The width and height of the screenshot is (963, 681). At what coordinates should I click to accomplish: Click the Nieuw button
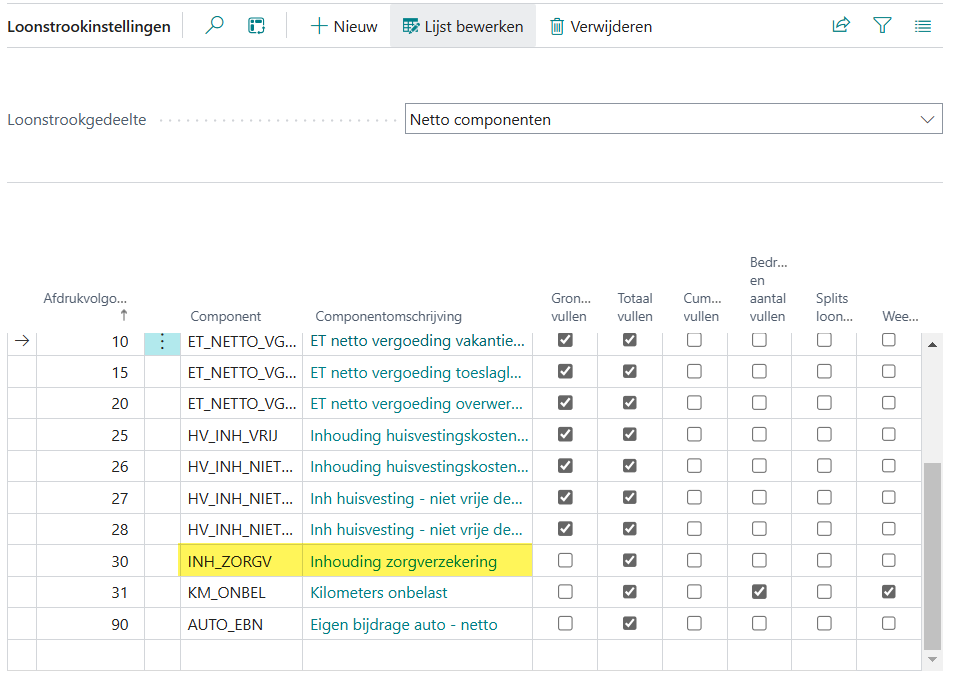tap(344, 26)
